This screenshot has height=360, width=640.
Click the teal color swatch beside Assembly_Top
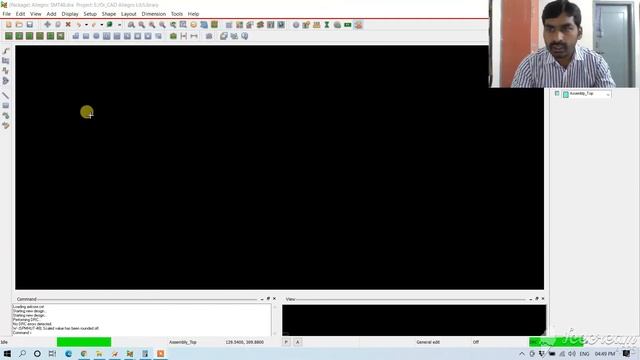(x=566, y=94)
